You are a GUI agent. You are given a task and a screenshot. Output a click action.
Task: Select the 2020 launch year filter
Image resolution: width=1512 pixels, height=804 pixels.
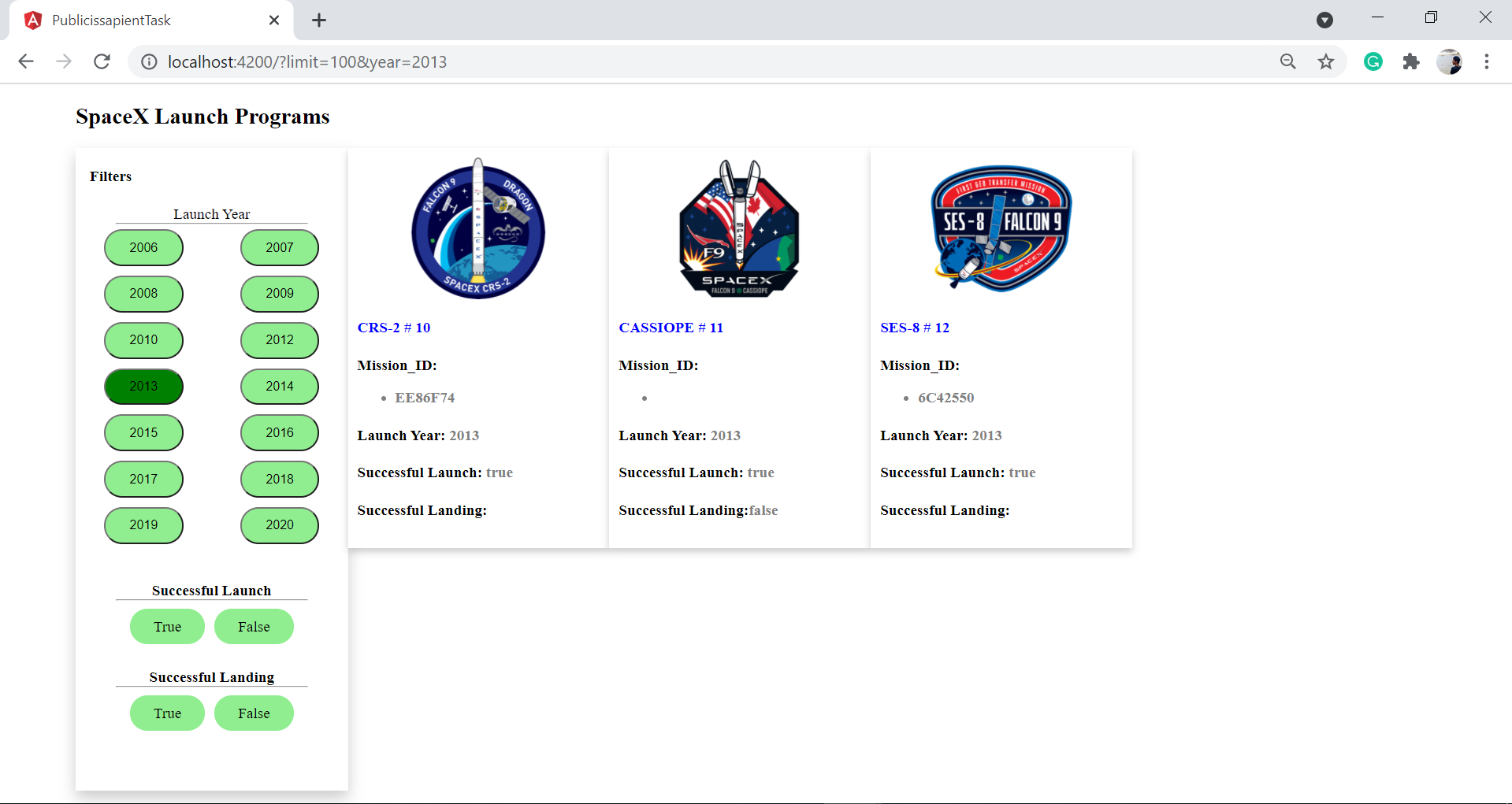[x=279, y=524]
